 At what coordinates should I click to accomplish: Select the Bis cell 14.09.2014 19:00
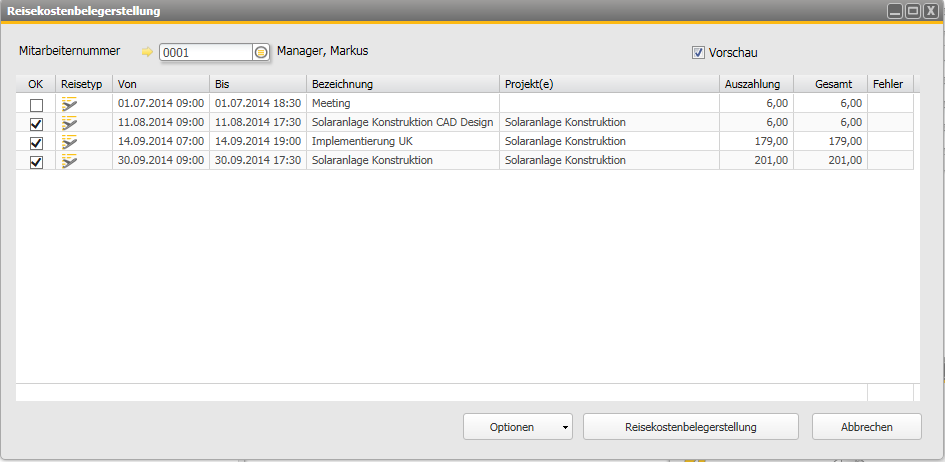[258, 142]
